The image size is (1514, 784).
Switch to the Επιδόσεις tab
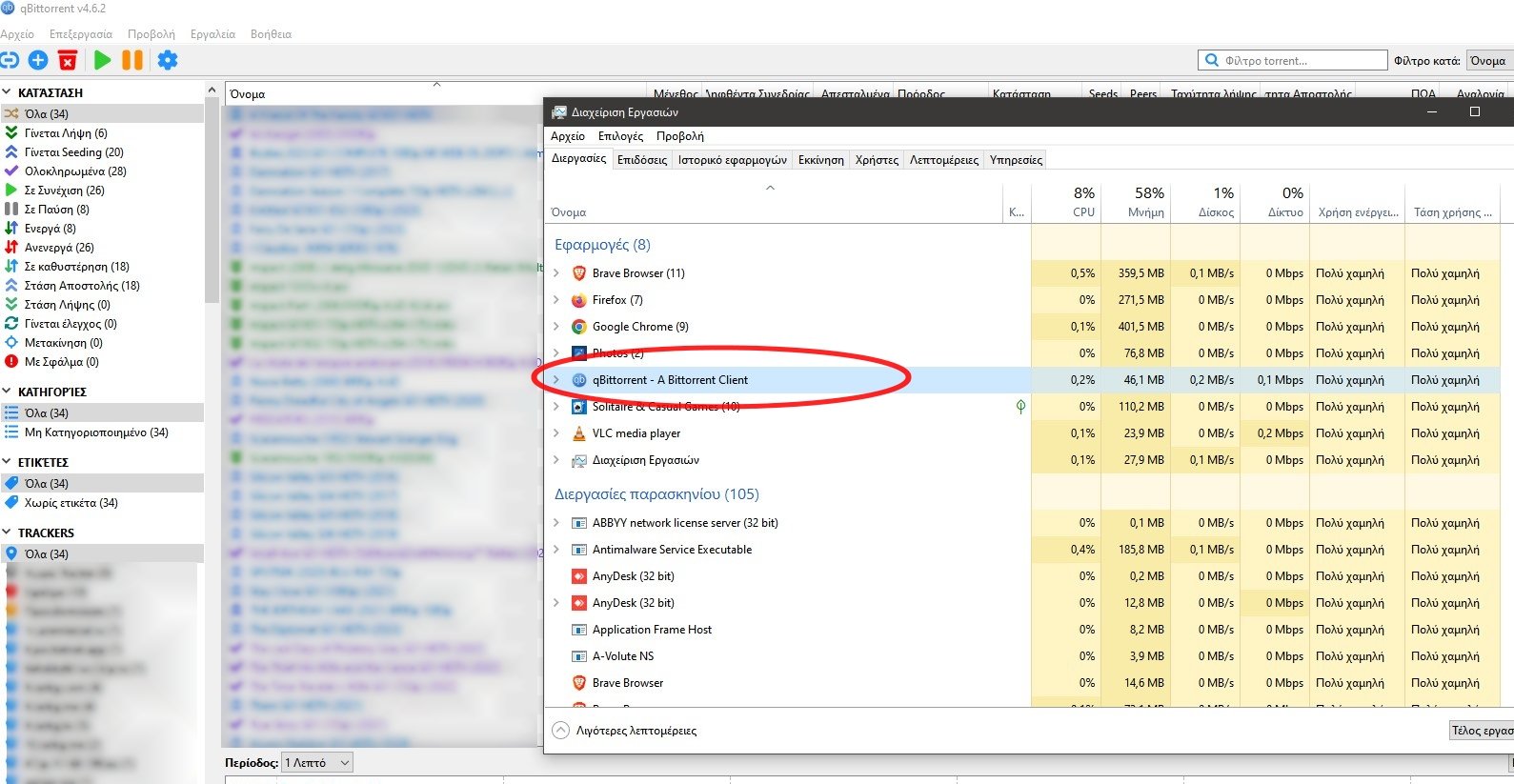[642, 160]
